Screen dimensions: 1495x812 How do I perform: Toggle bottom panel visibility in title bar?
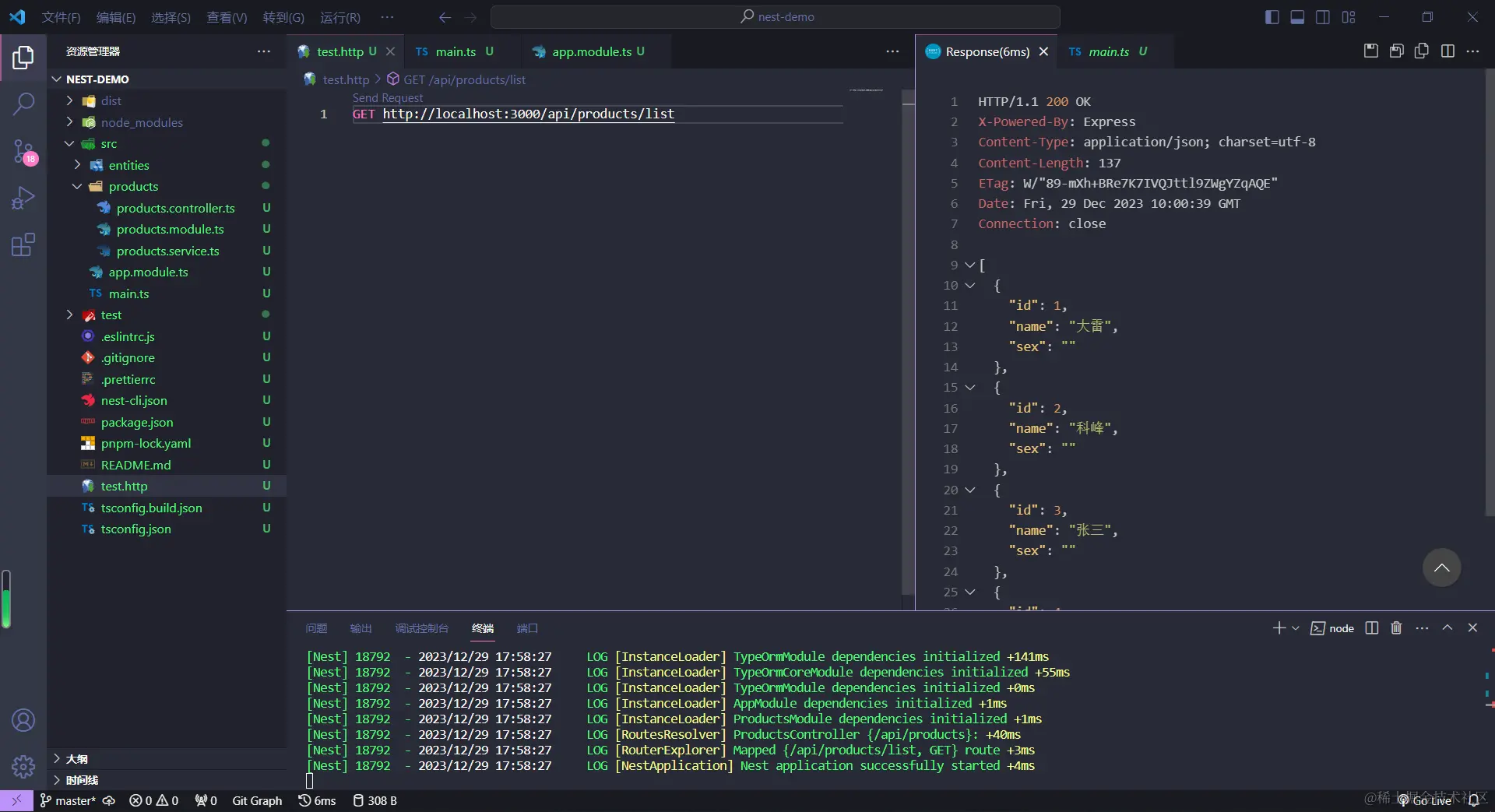(1297, 17)
